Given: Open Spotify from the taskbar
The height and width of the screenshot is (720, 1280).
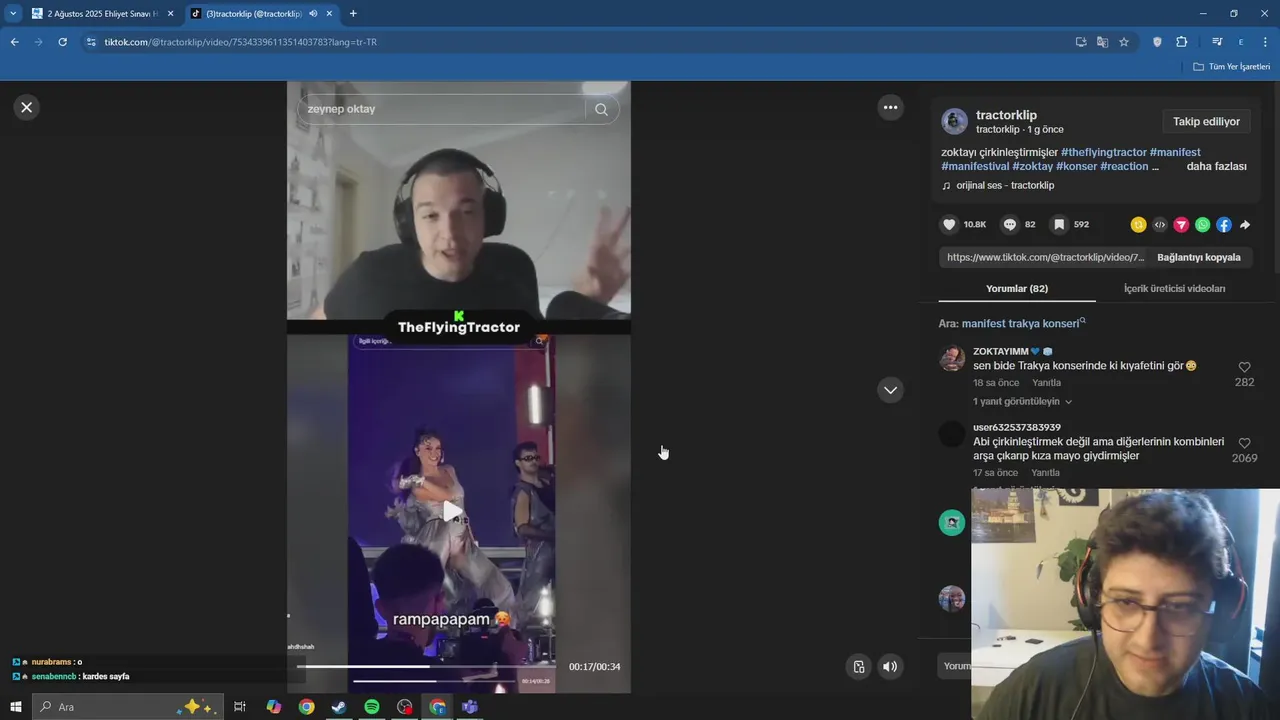Looking at the screenshot, I should (372, 707).
